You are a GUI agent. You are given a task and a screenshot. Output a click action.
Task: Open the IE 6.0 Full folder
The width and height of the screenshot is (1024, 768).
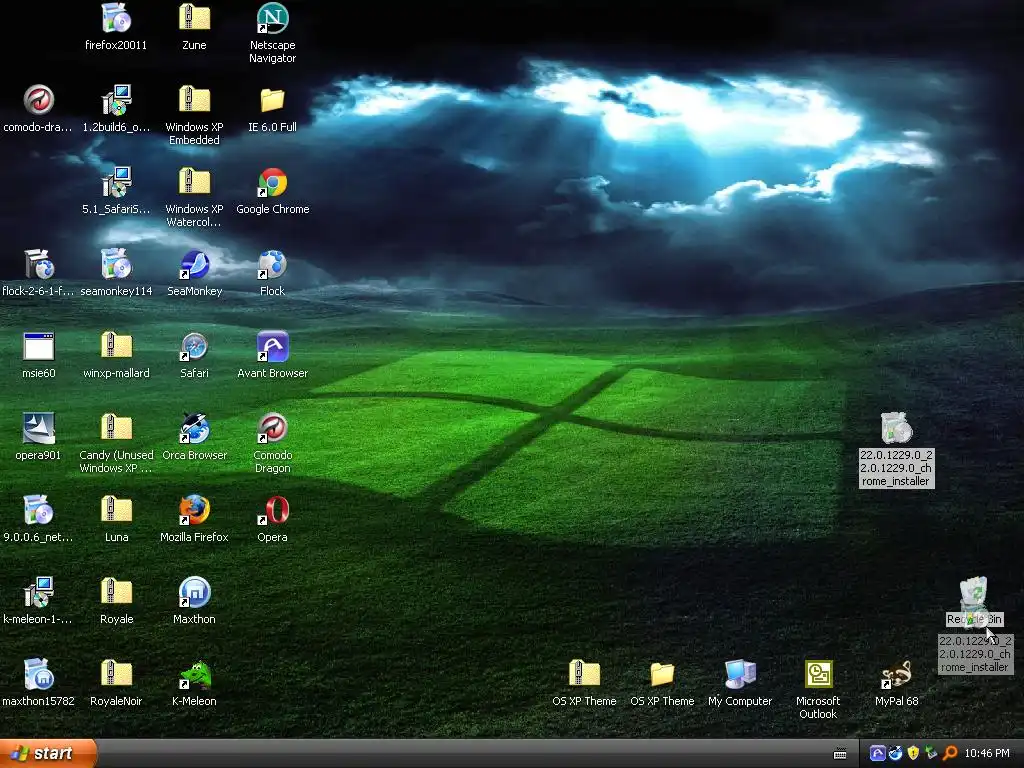click(272, 101)
